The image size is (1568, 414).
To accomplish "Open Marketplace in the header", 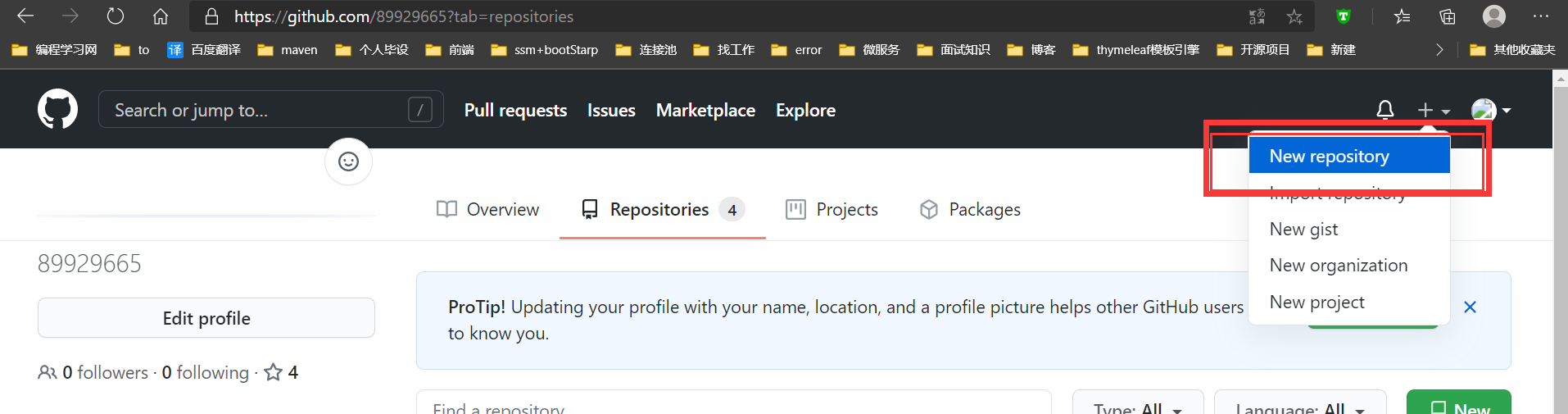I will pyautogui.click(x=705, y=111).
